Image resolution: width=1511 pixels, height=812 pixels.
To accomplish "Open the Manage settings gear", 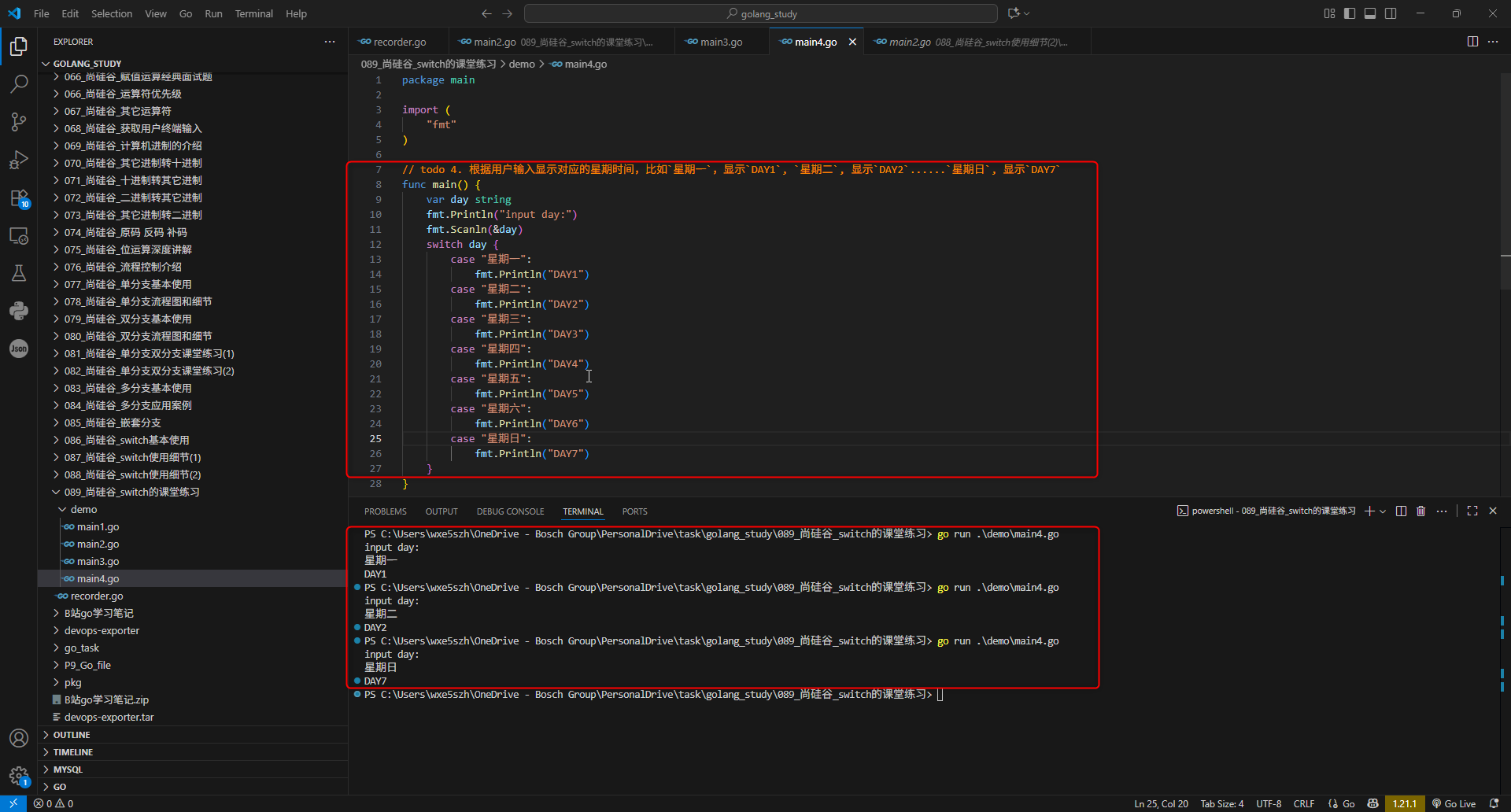I will [19, 776].
